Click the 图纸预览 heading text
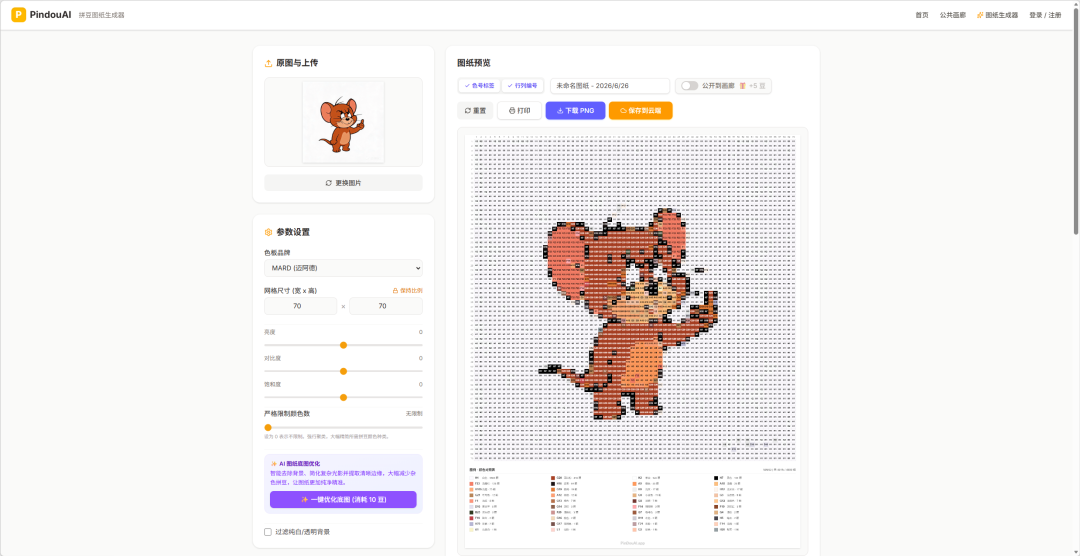The height and width of the screenshot is (556, 1080). (x=474, y=63)
